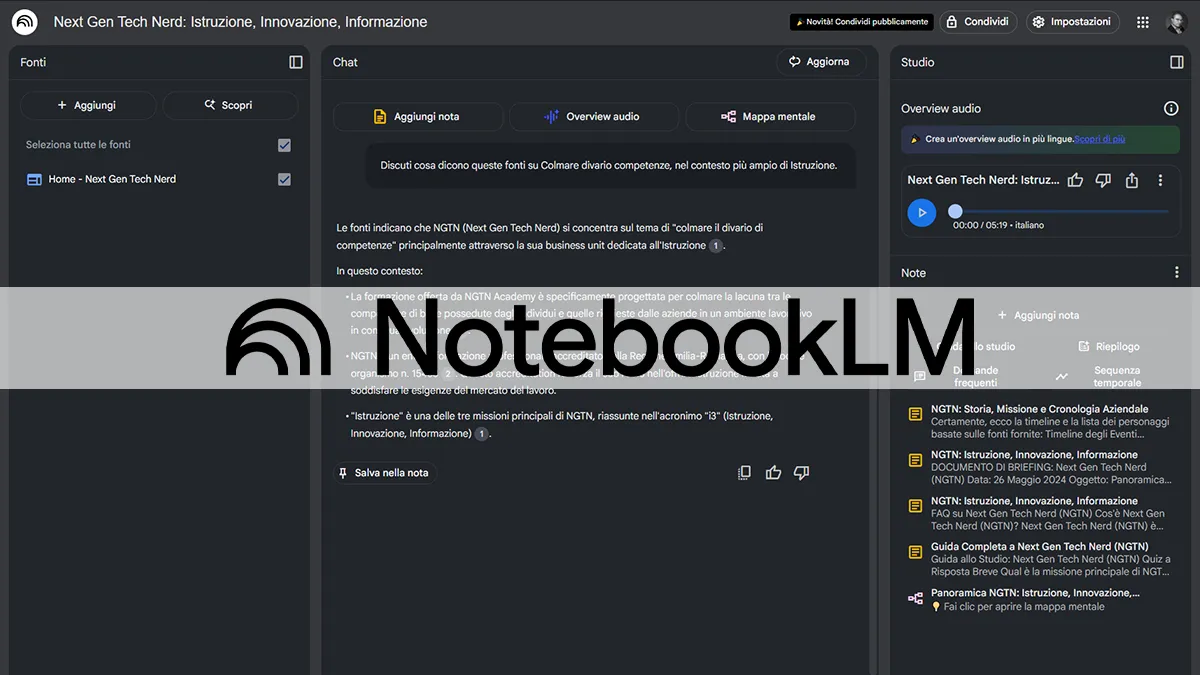Screen dimensions: 1200x675
Task: Toggle the 'Seleziona tutte le fonti' checkbox
Action: point(284,145)
